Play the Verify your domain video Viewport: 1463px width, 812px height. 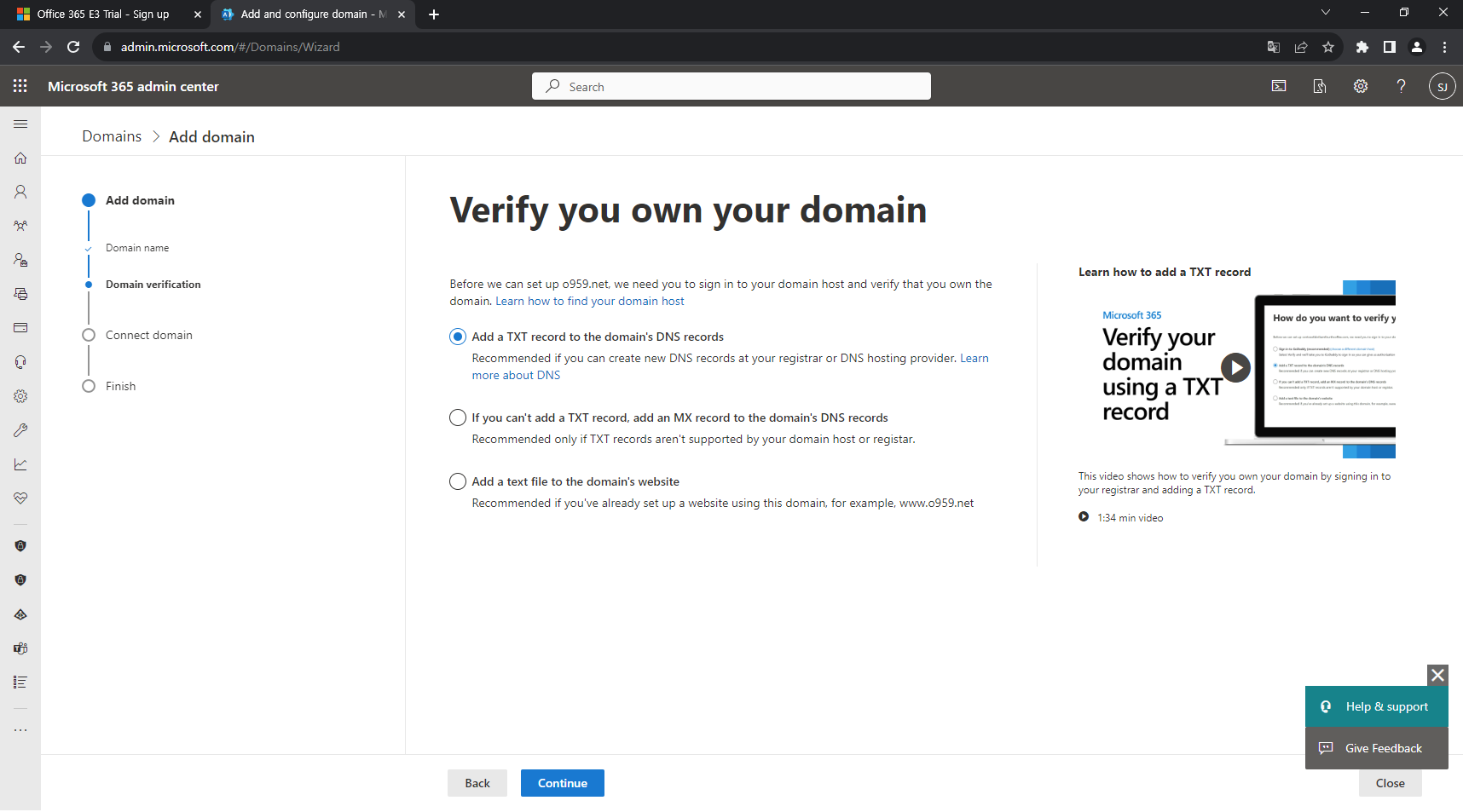[x=1235, y=367]
